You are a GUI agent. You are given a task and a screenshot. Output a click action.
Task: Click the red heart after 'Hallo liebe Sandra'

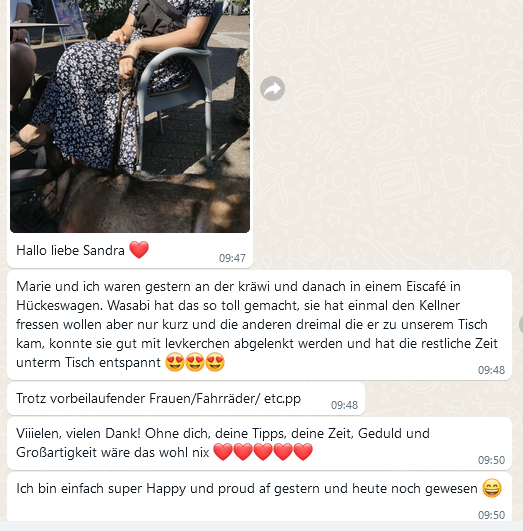(x=139, y=250)
